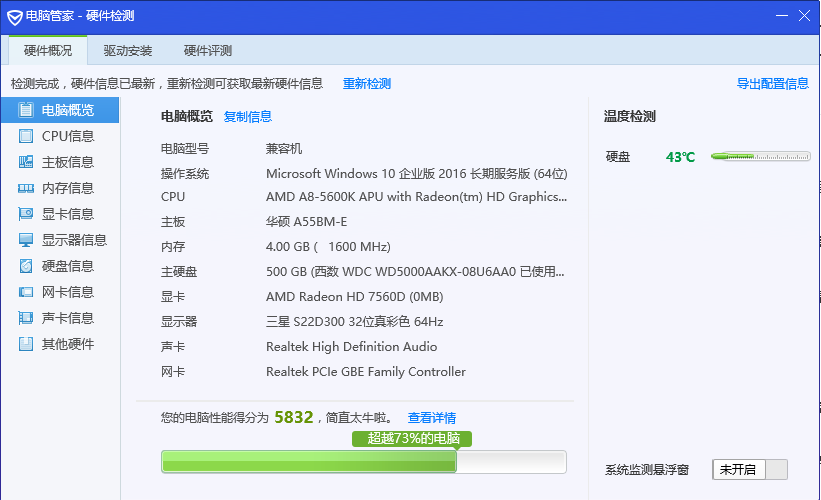Open the 主板信息 motherboard icon
Screen dimensions: 821x500
click(26, 162)
